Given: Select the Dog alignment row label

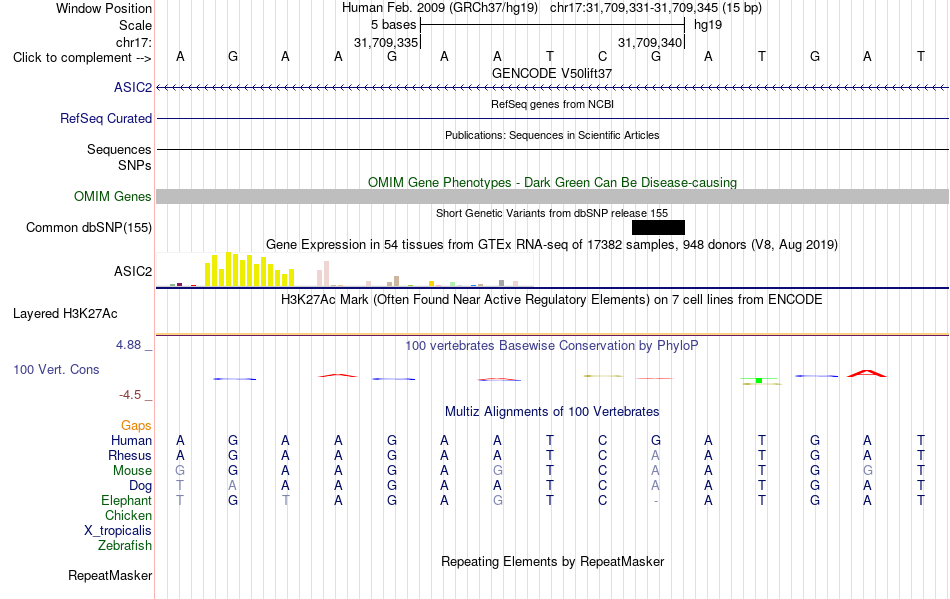Looking at the screenshot, I should (140, 486).
